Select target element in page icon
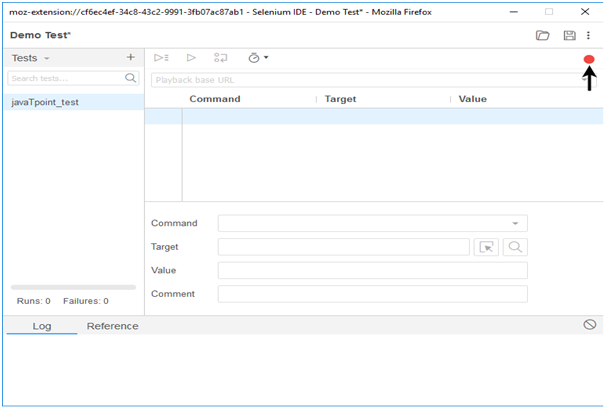Viewport: 606px width, 409px height. point(486,247)
